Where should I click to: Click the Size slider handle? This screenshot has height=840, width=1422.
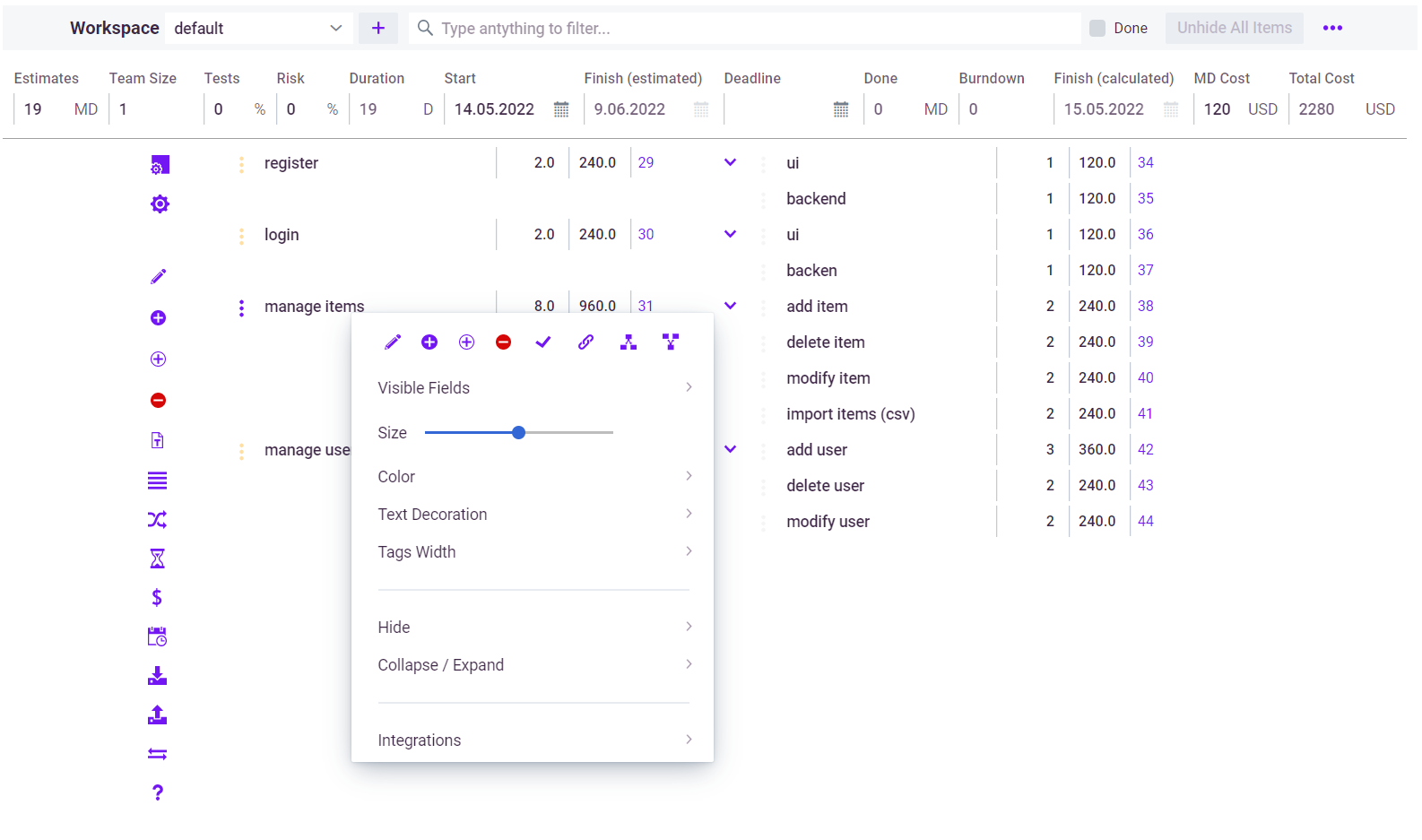(x=518, y=433)
